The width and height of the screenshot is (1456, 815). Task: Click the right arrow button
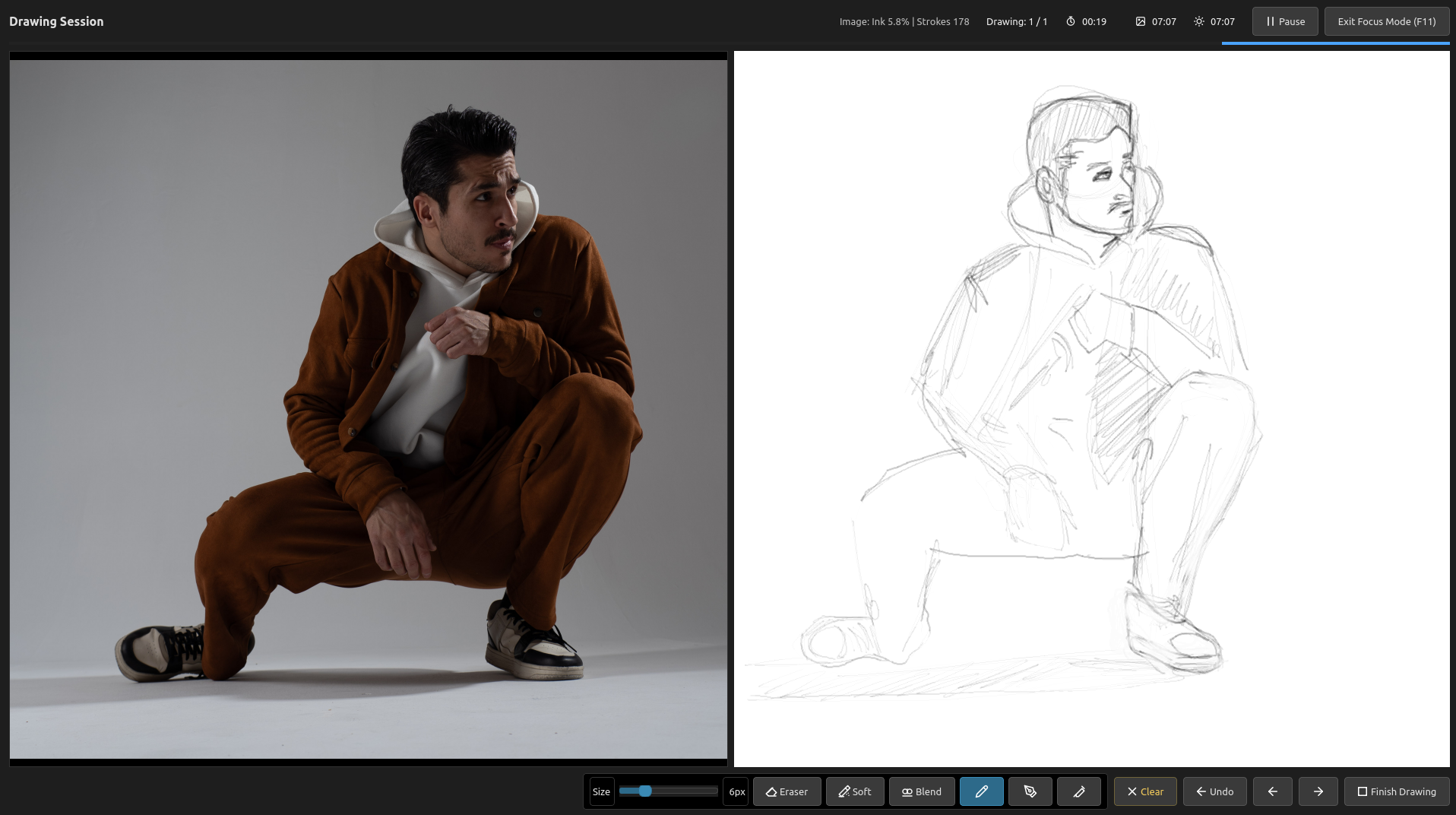1318,791
